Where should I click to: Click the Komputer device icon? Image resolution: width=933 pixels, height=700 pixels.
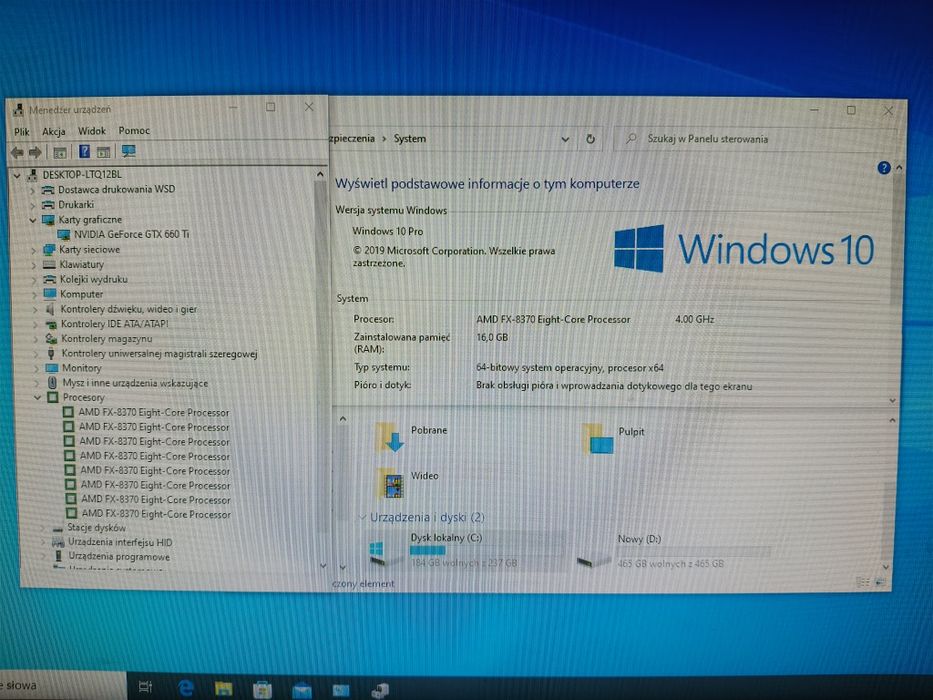click(x=50, y=293)
